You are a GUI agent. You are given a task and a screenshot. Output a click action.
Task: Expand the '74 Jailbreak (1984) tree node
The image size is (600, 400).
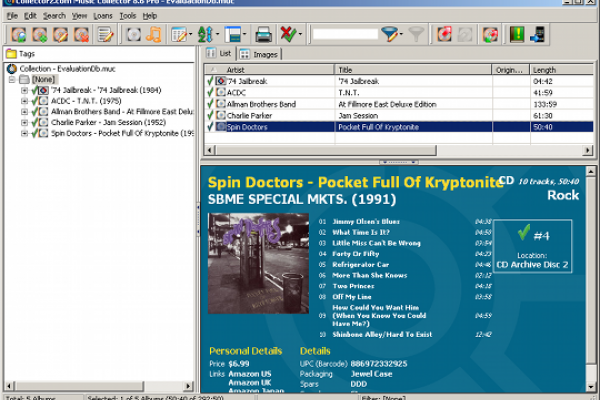24,90
